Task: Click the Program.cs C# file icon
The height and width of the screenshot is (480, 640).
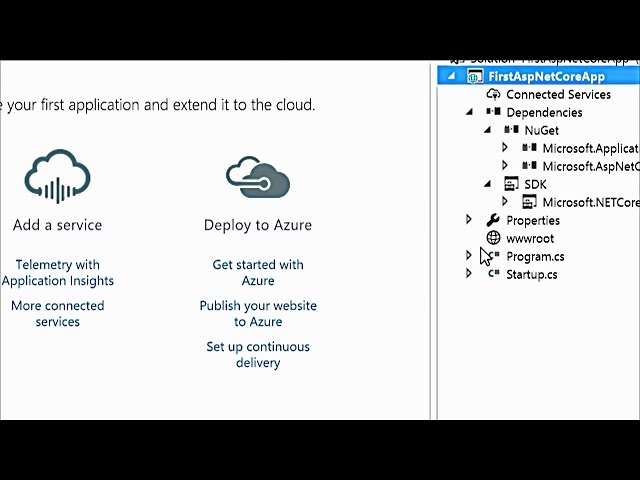Action: pyautogui.click(x=494, y=256)
